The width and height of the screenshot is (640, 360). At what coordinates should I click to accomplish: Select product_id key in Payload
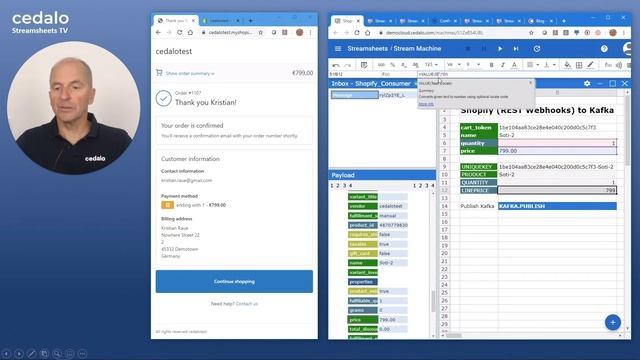tap(363, 225)
